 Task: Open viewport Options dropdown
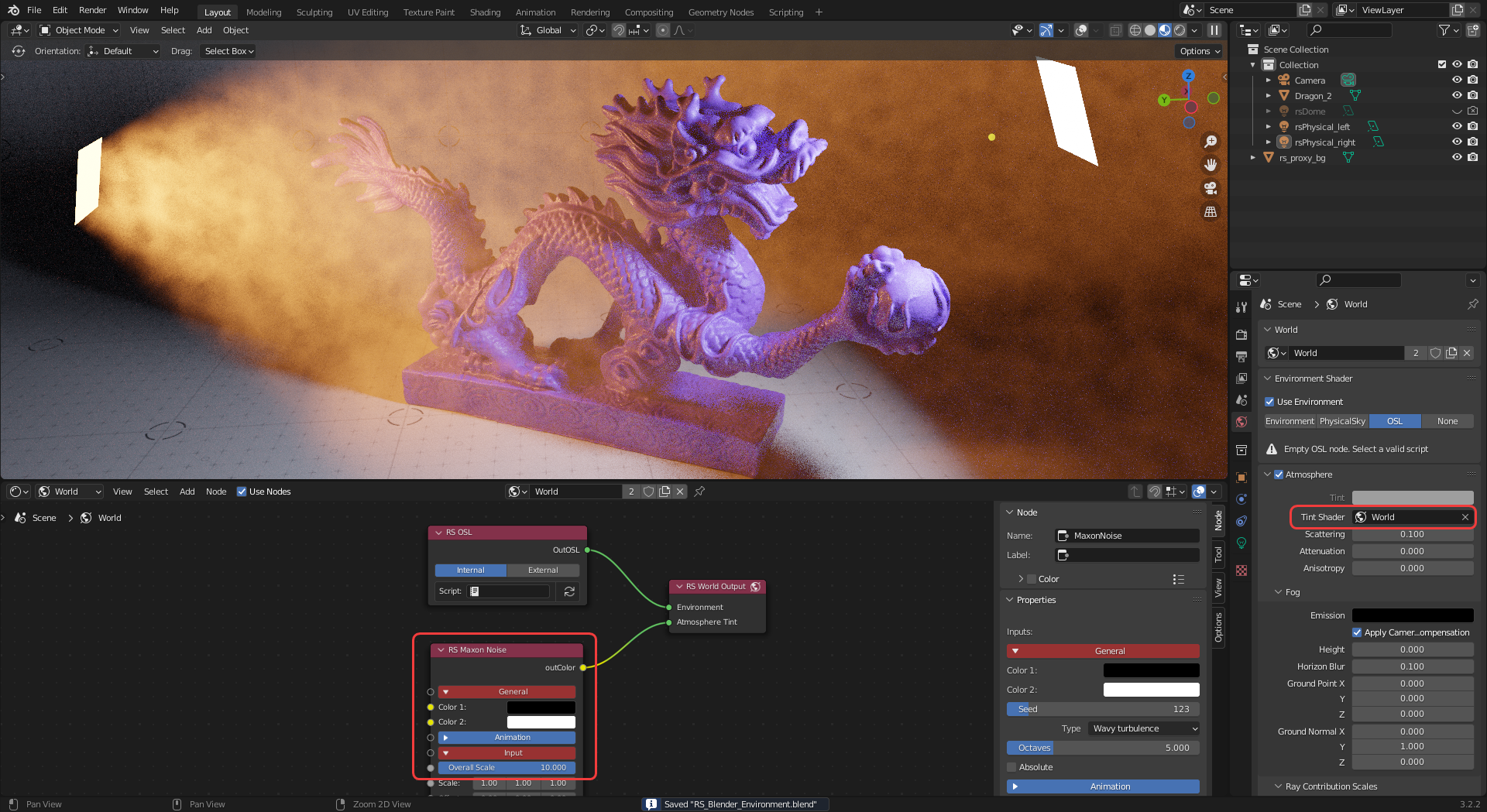1199,51
